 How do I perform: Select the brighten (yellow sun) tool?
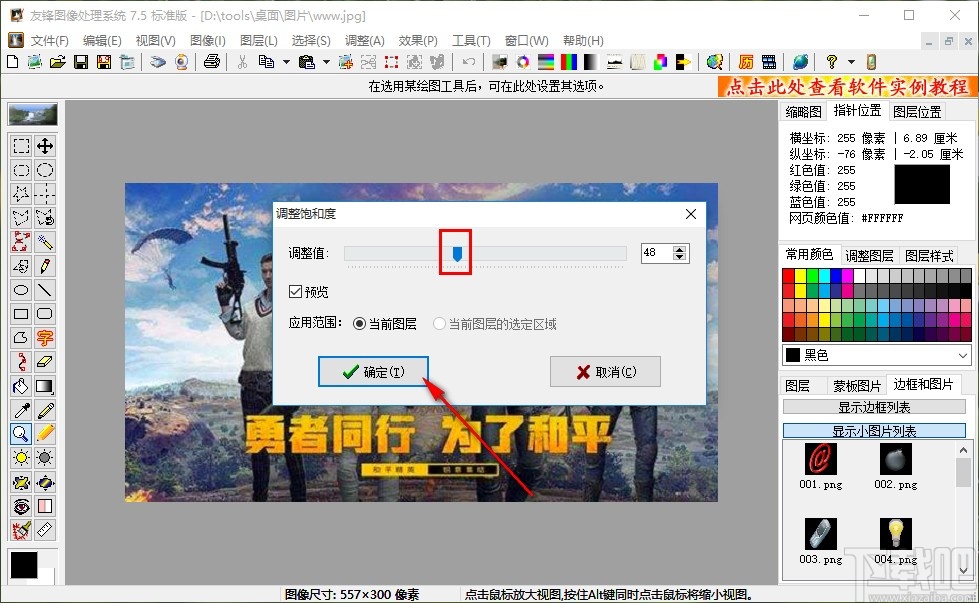point(21,458)
